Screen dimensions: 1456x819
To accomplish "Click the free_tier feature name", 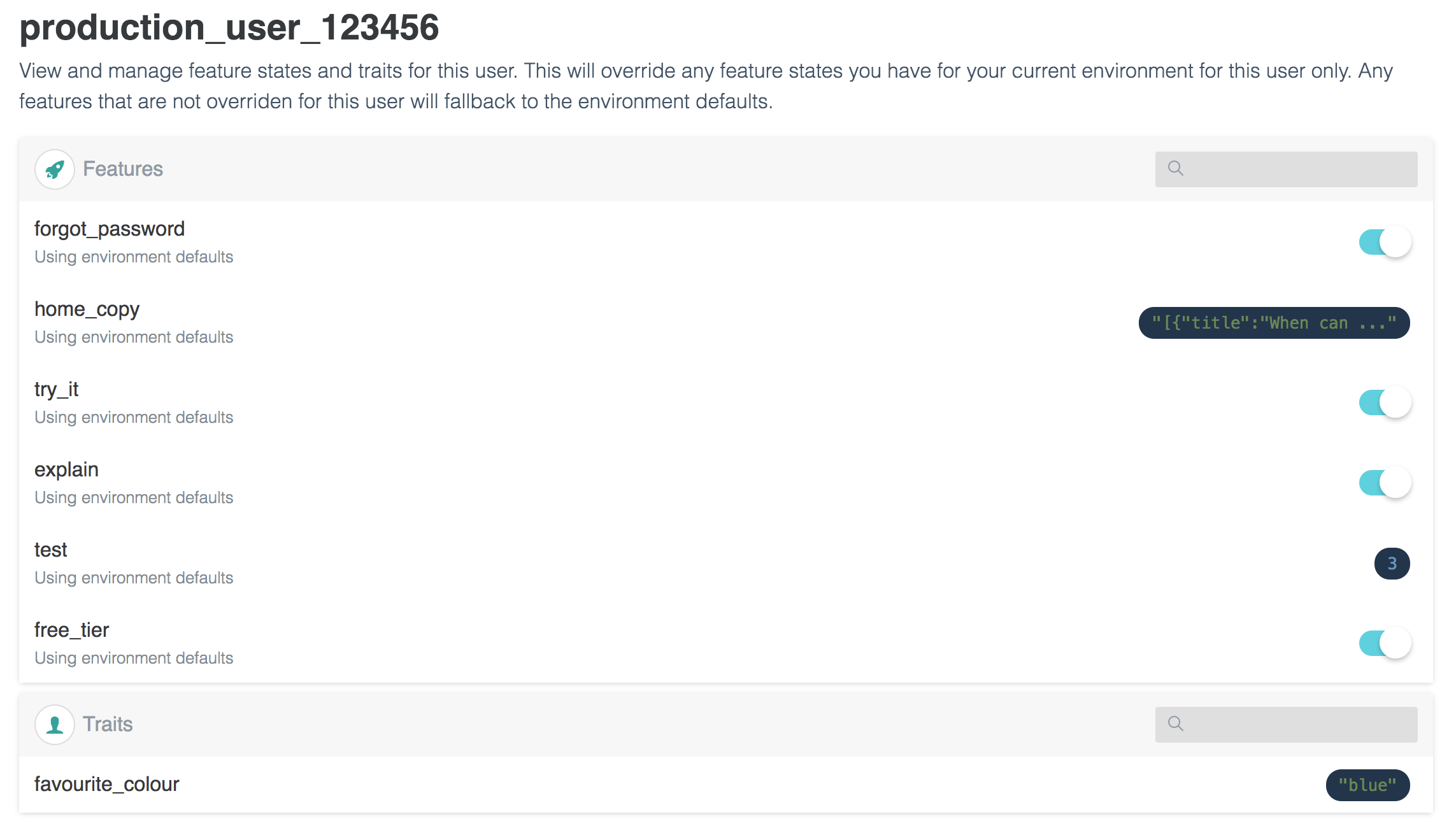I will tap(71, 630).
